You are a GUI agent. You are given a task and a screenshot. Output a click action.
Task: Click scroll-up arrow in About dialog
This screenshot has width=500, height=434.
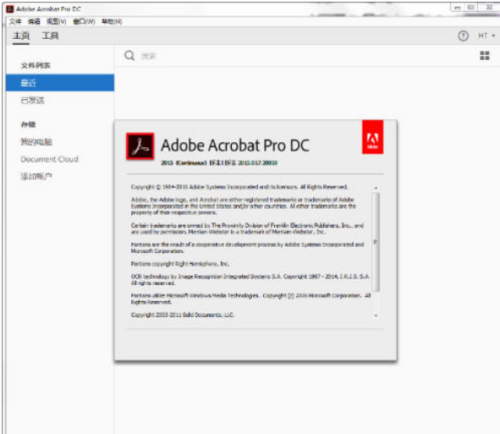376,188
